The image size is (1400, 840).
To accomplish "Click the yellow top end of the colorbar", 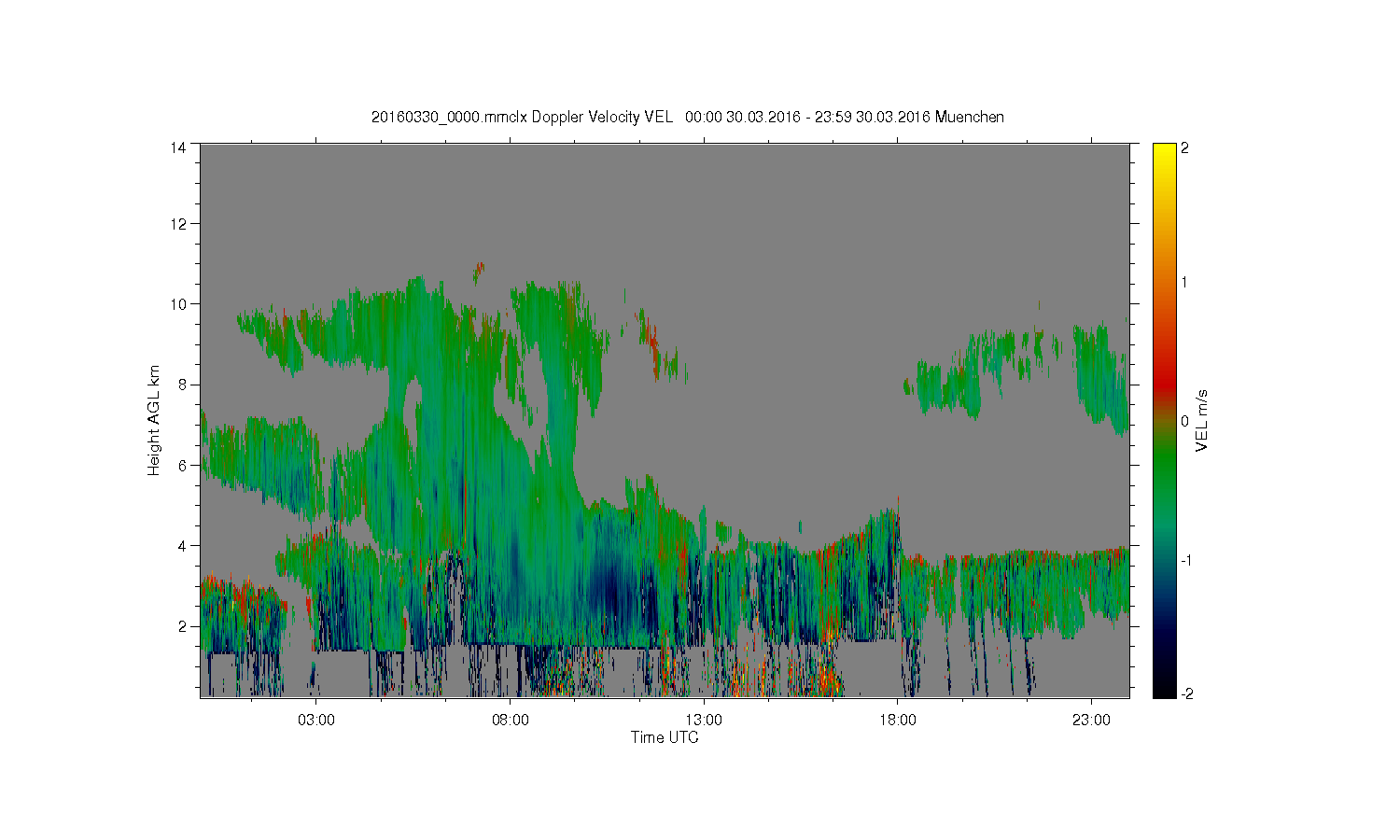I will point(1164,154).
